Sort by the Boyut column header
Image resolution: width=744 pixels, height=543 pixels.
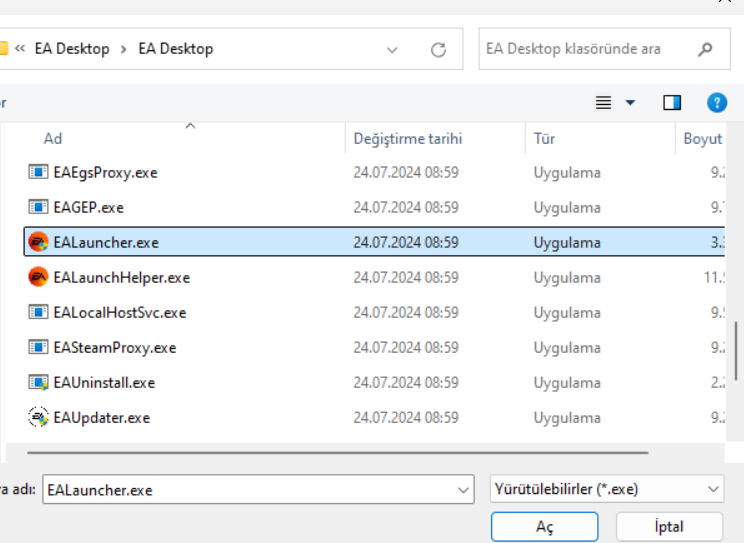click(x=703, y=139)
